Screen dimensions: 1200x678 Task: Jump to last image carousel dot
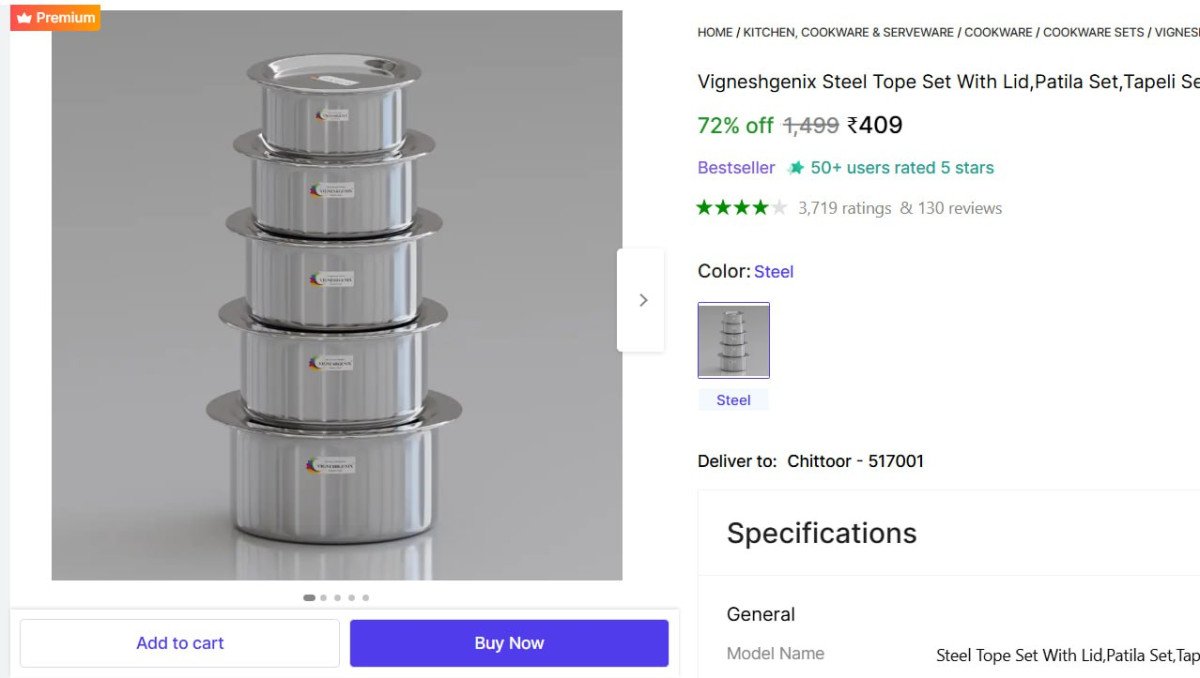coord(365,598)
